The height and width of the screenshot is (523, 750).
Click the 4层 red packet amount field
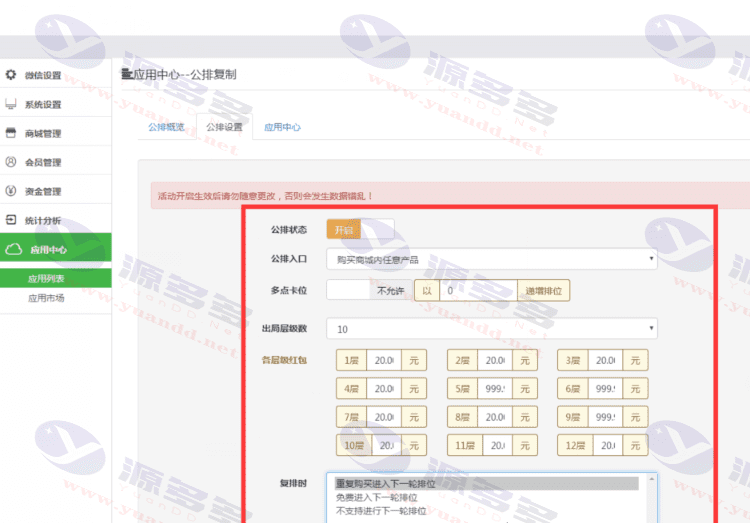[x=384, y=389]
